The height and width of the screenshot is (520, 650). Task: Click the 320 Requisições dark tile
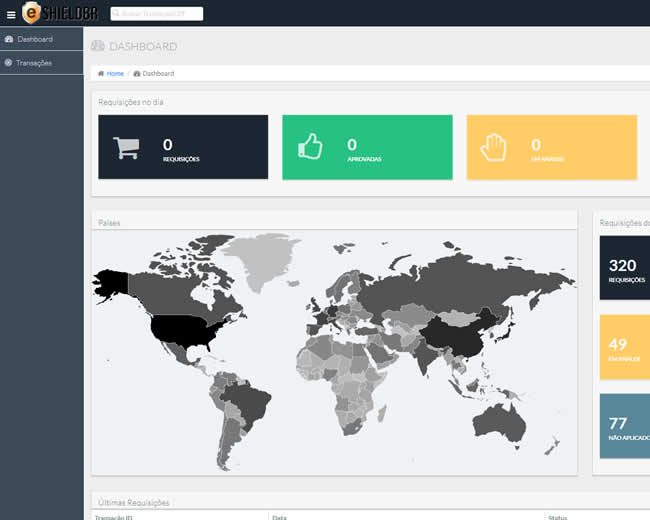(x=624, y=268)
